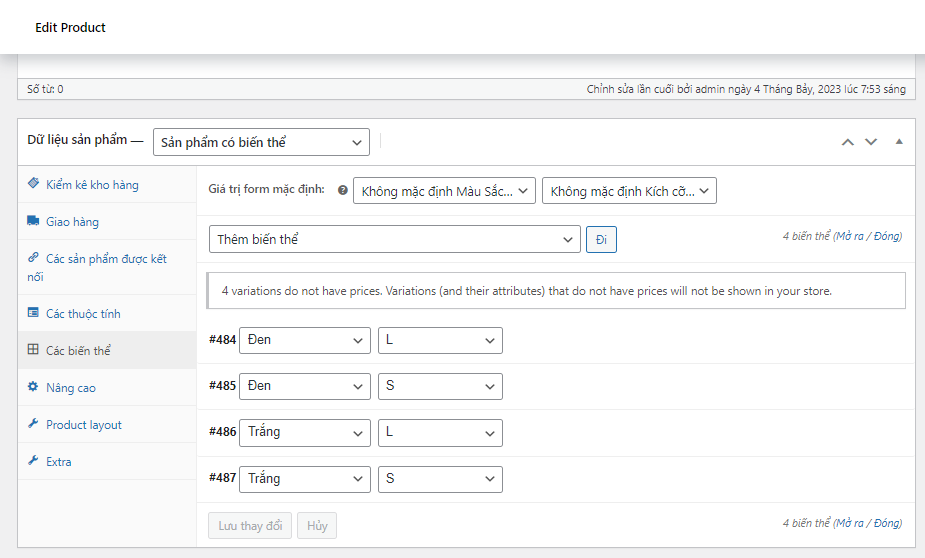Image resolution: width=925 pixels, height=558 pixels.
Task: Click the Lưu thay đổi button
Action: point(250,525)
